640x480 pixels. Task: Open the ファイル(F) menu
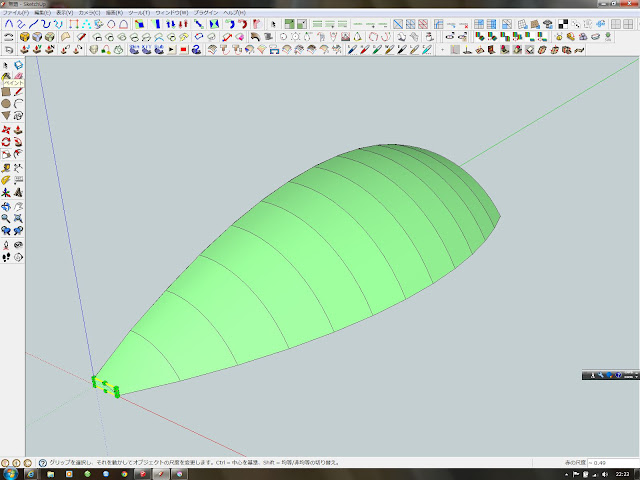click(16, 13)
